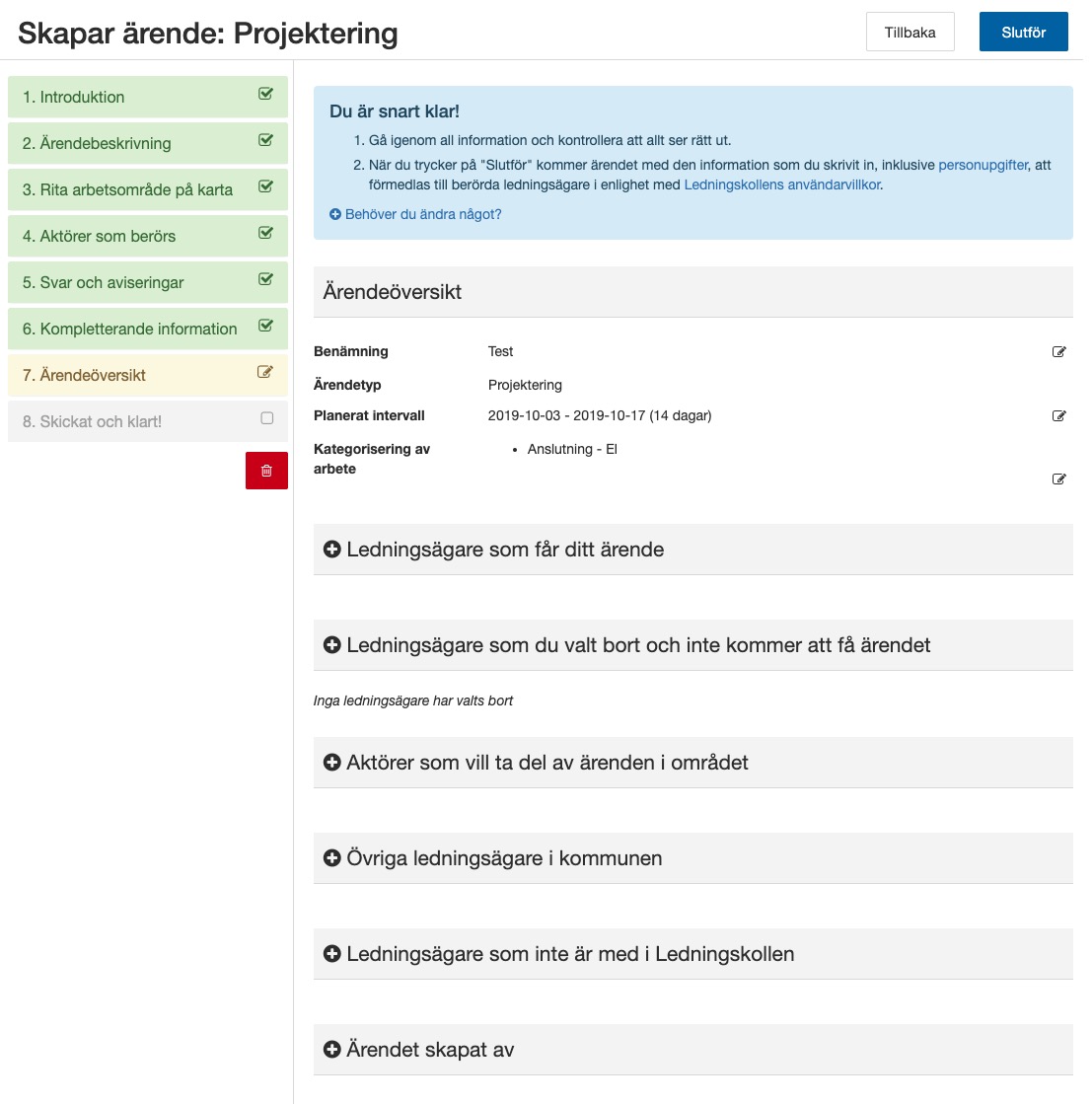
Task: Expand Ledningsägare som inte är med i Ledningskollen
Action: (x=331, y=953)
